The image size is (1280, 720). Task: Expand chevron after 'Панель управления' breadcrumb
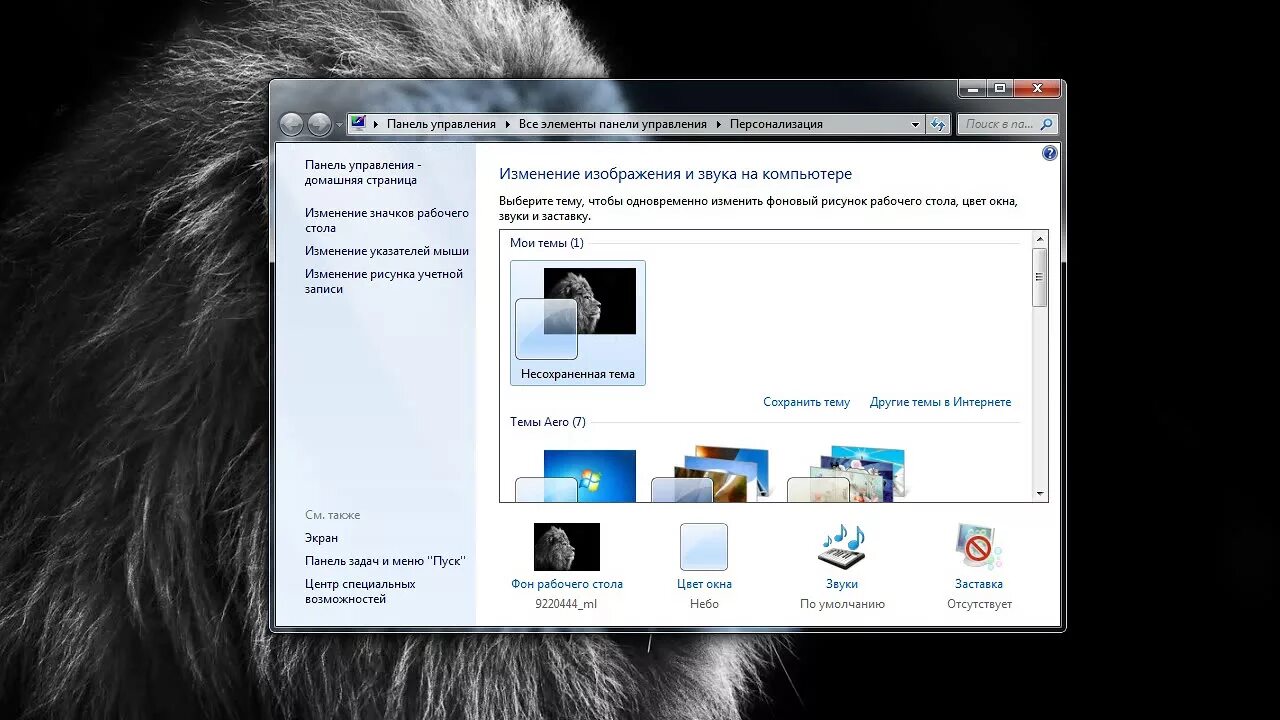507,125
